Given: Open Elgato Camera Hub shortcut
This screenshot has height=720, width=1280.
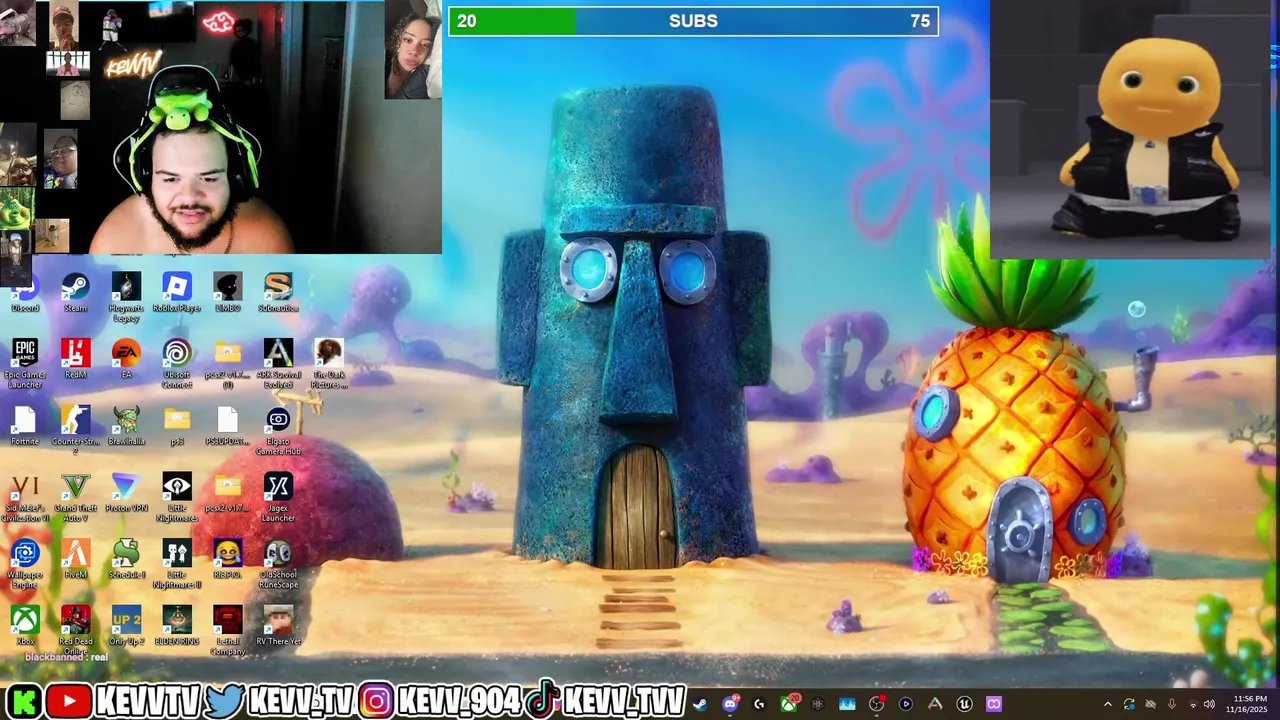Looking at the screenshot, I should tap(278, 432).
